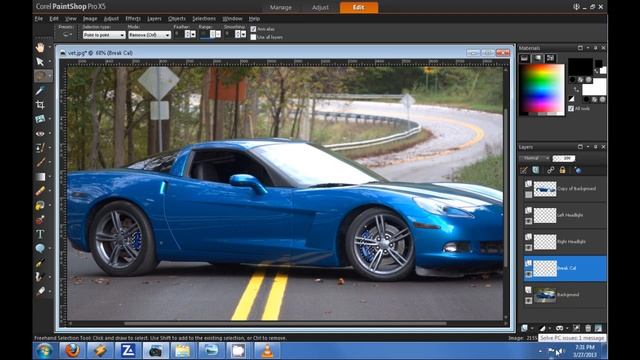640x360 pixels.
Task: Click the layer link chain icon
Action: tap(550, 170)
